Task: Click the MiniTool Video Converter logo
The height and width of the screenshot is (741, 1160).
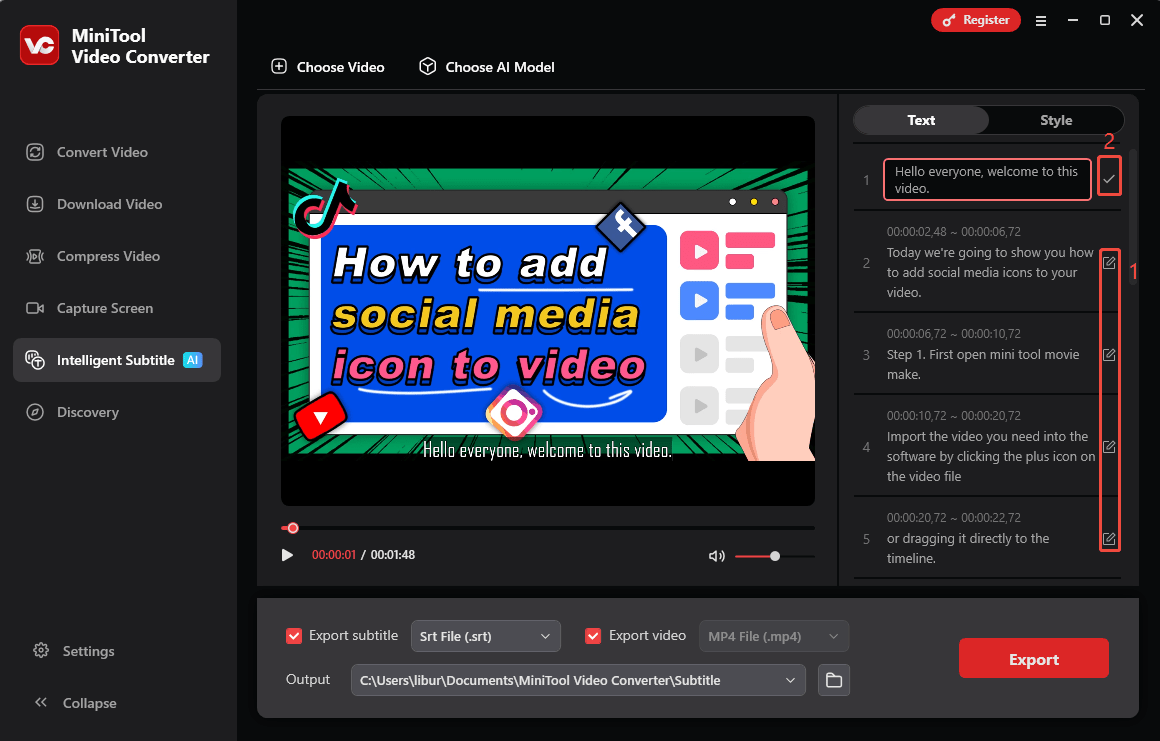Action: coord(39,45)
